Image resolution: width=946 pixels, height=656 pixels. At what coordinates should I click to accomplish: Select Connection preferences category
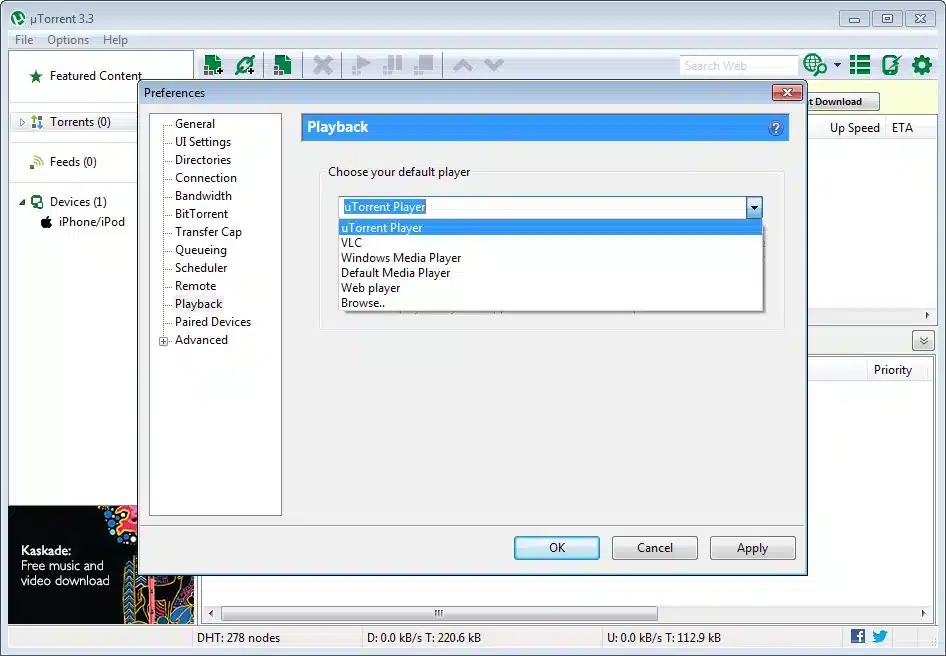point(206,178)
